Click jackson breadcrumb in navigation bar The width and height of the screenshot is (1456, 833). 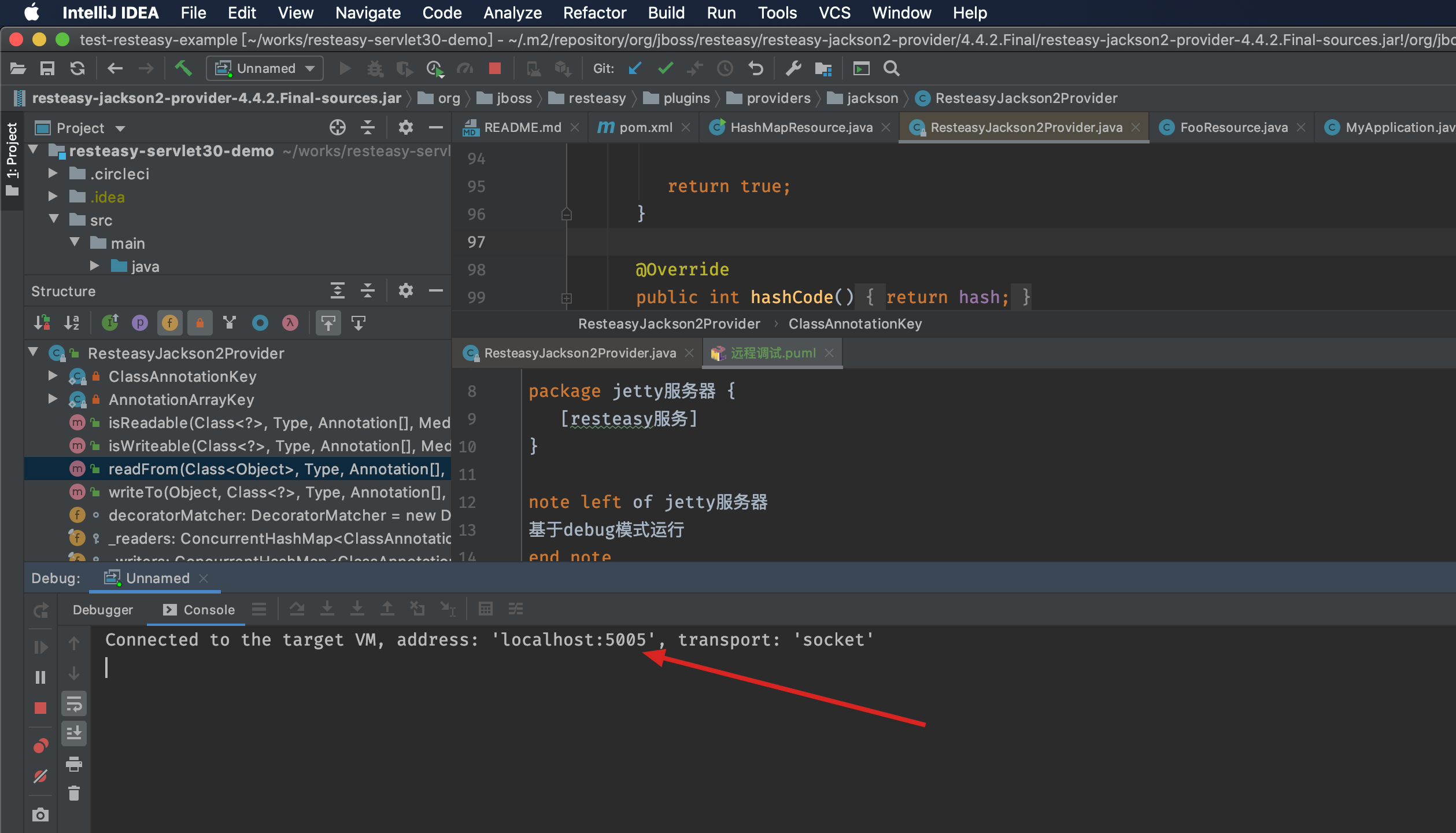tap(872, 98)
